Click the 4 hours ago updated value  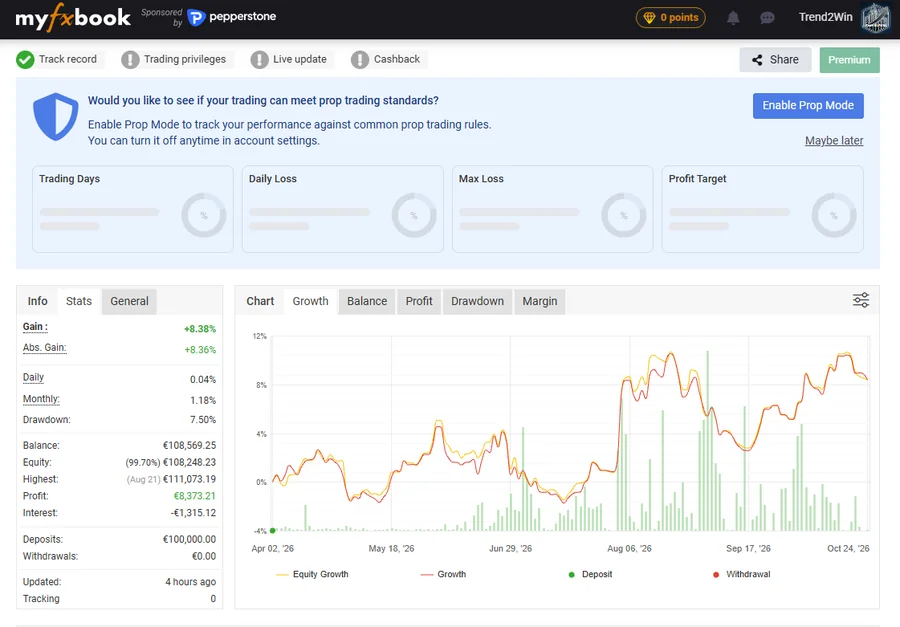(x=191, y=582)
